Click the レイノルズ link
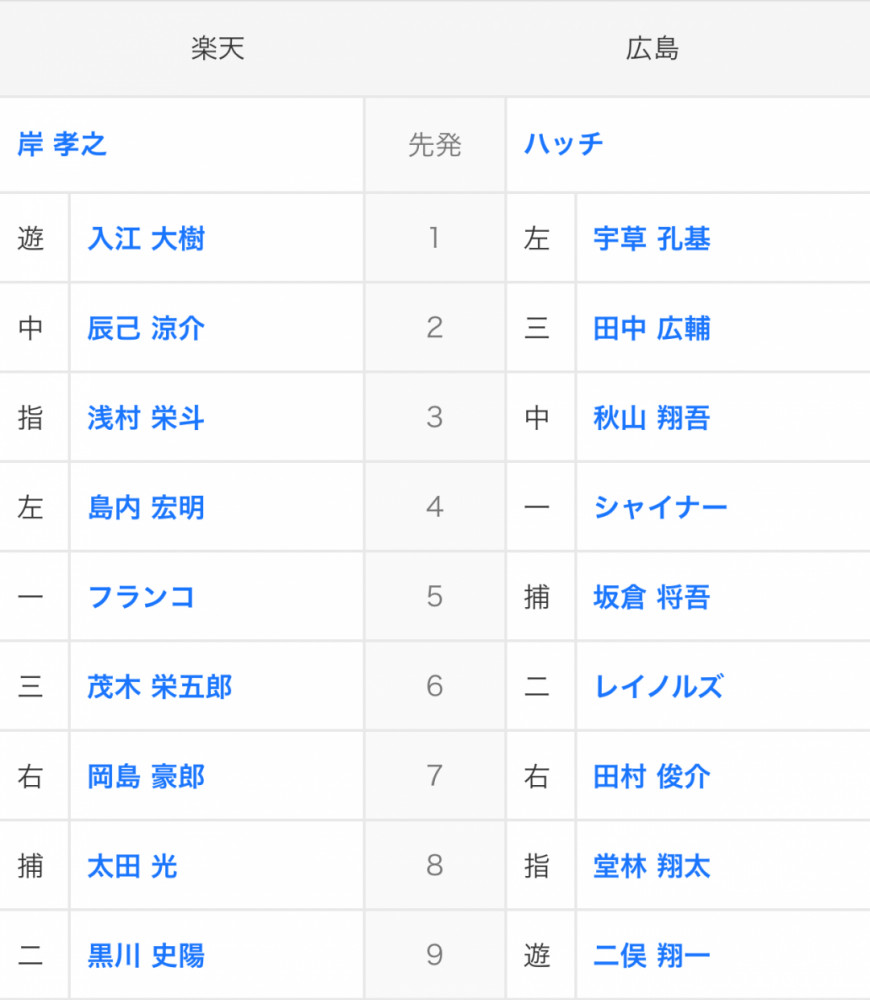This screenshot has height=1000, width=870. click(x=658, y=687)
